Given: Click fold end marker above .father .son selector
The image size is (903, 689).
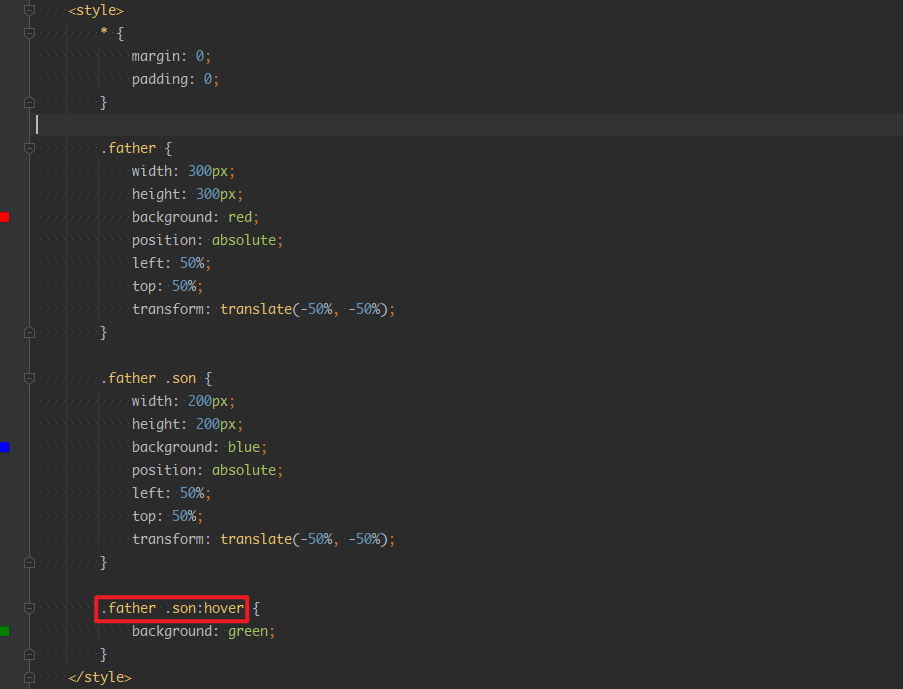Looking at the screenshot, I should [x=29, y=332].
